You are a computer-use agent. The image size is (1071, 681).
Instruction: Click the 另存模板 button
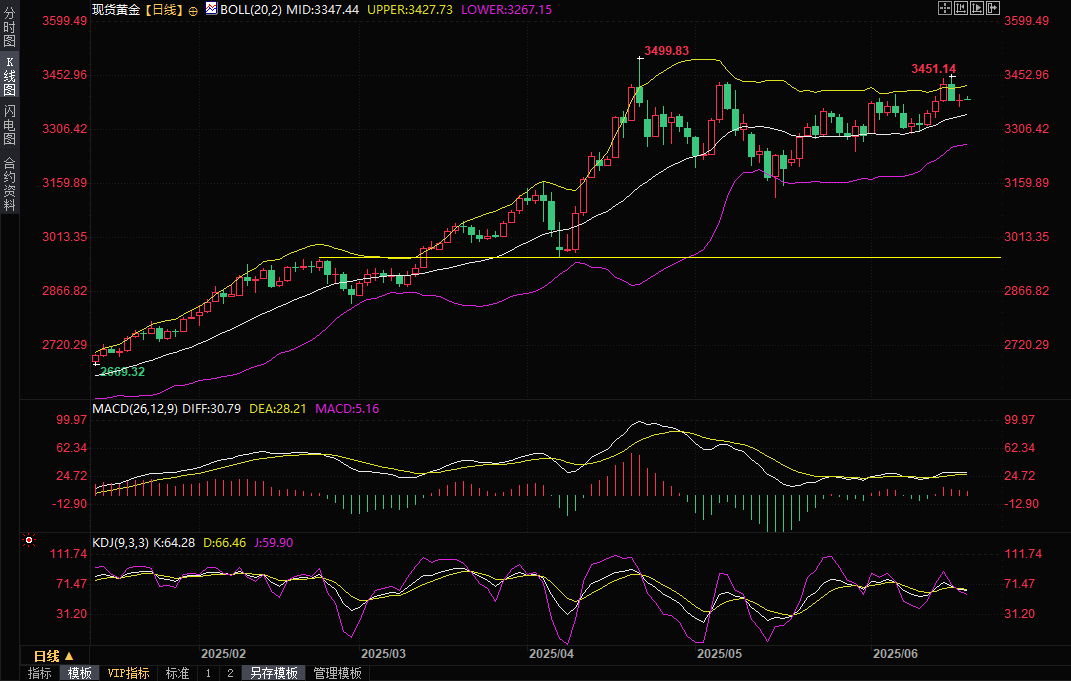[x=274, y=673]
